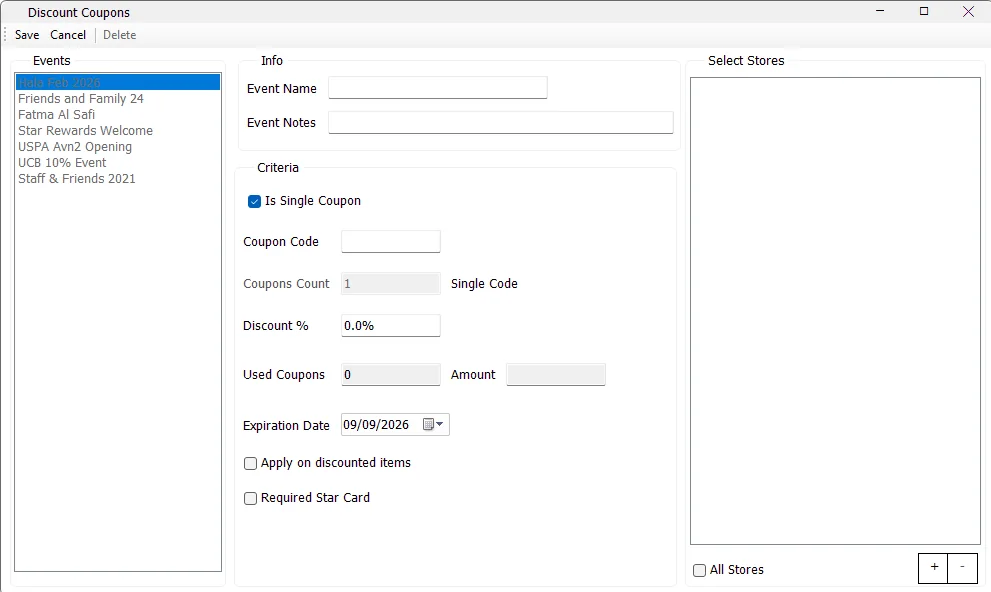Uncheck Is Single Coupon checkbox

[254, 202]
